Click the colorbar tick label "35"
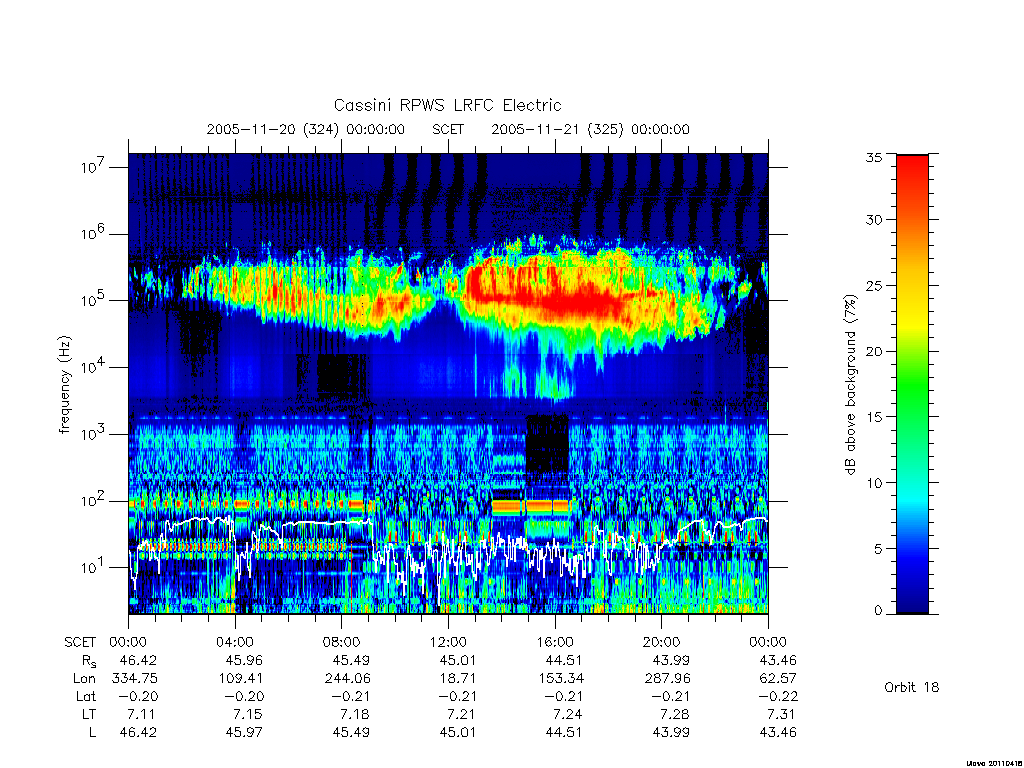The height and width of the screenshot is (768, 1024). pos(874,157)
